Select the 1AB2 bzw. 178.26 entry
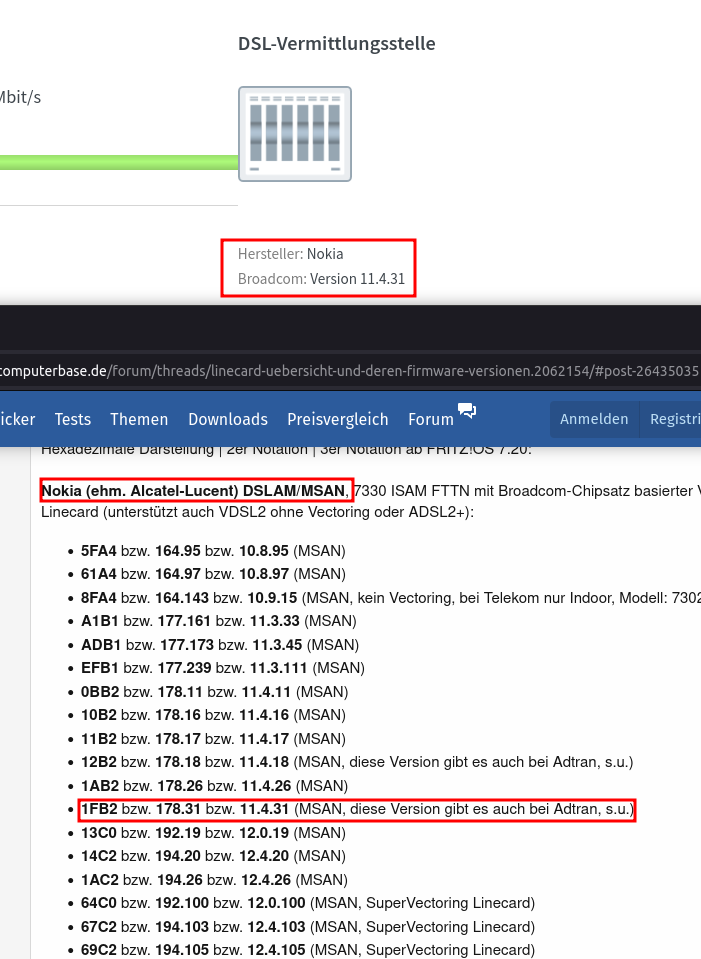The width and height of the screenshot is (701, 959). coord(215,786)
